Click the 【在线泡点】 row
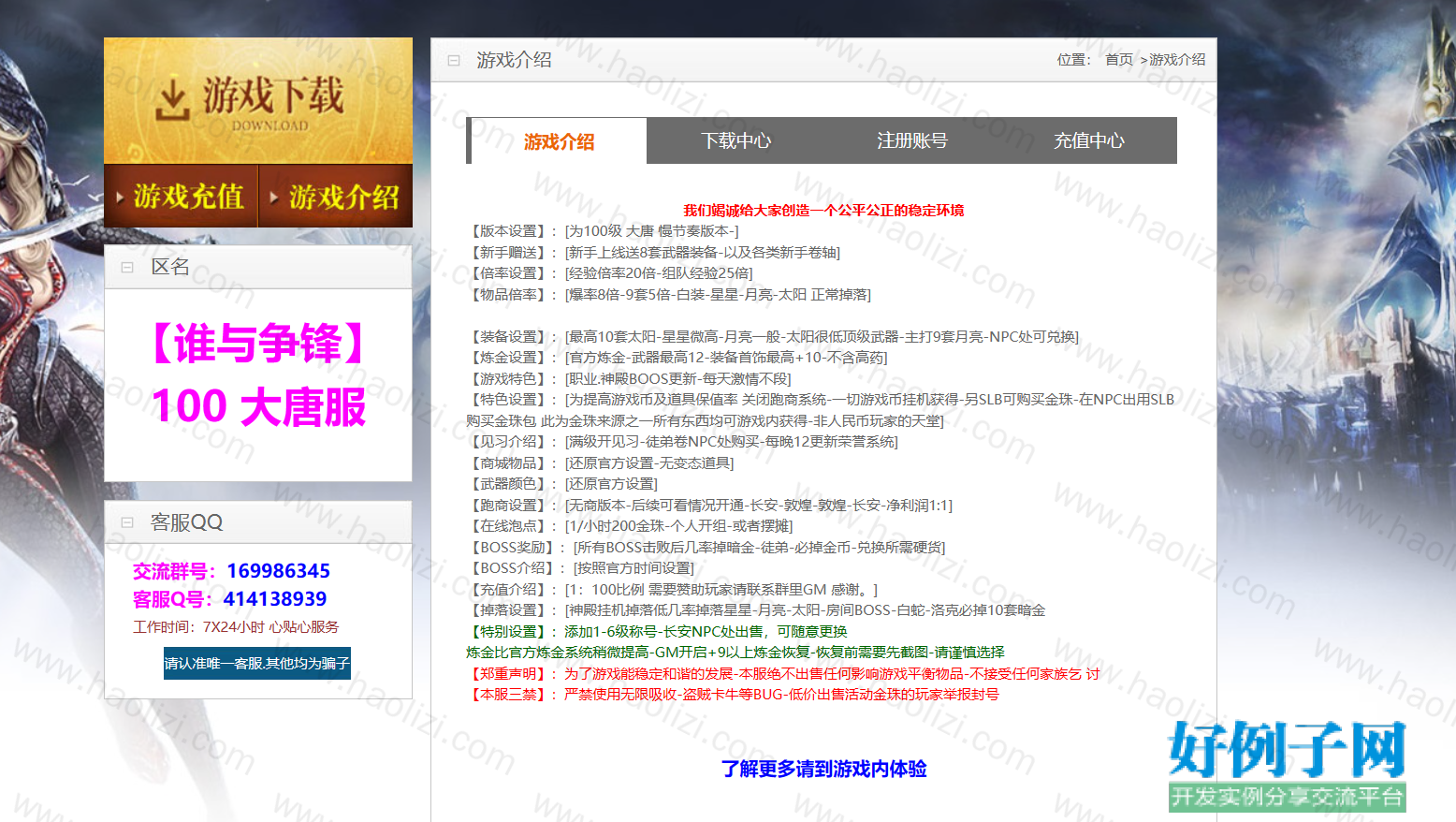This screenshot has width=1456, height=822. (630, 526)
